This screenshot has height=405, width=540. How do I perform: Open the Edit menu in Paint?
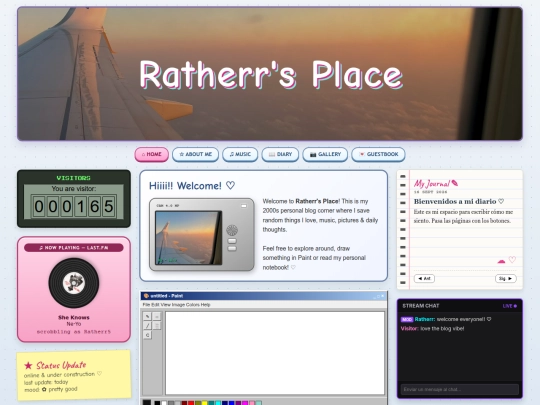click(156, 305)
